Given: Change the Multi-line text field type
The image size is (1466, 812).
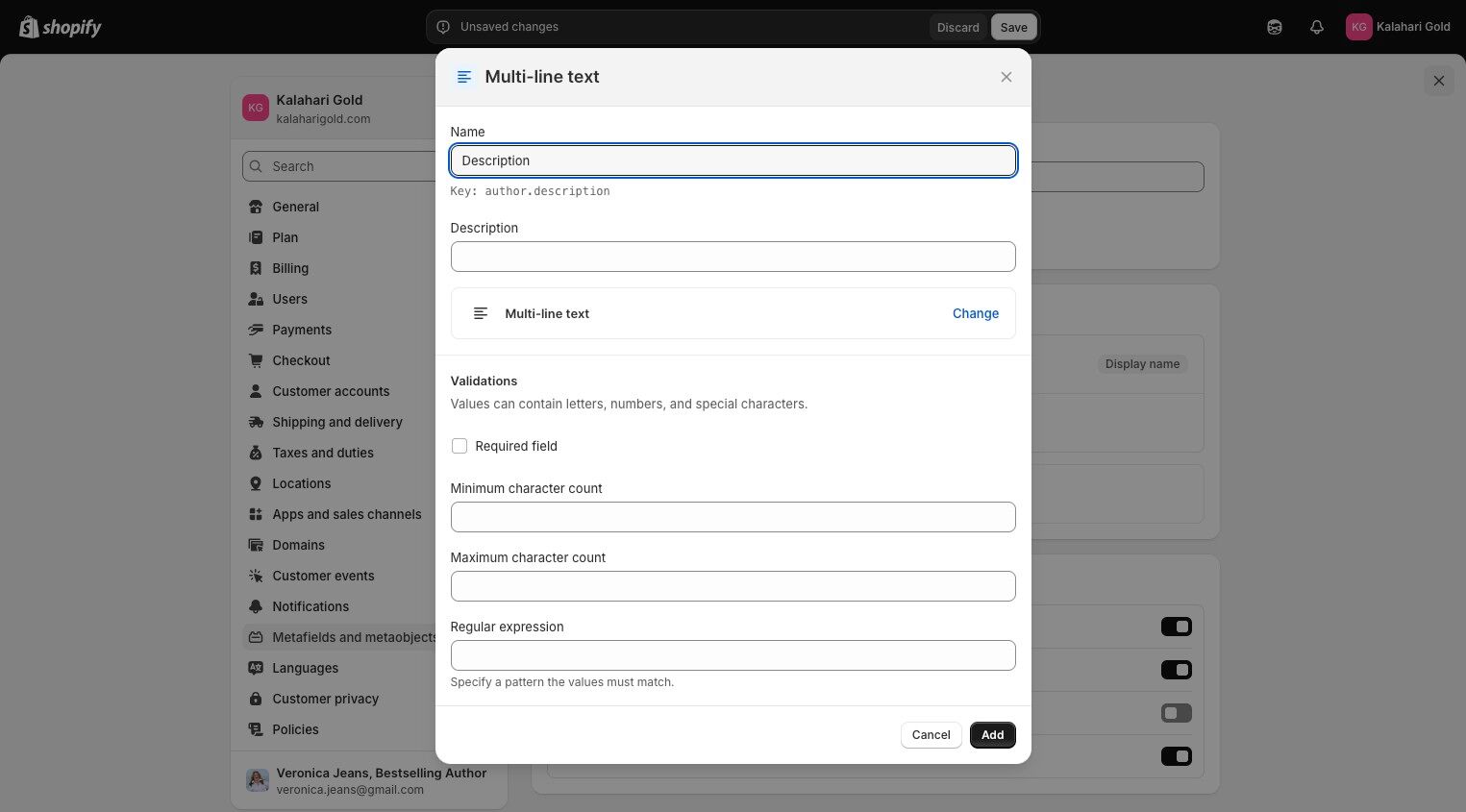Looking at the screenshot, I should pos(975,313).
